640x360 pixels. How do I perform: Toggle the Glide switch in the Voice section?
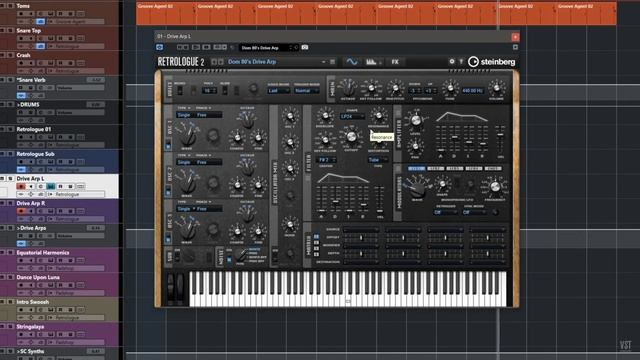coord(224,91)
